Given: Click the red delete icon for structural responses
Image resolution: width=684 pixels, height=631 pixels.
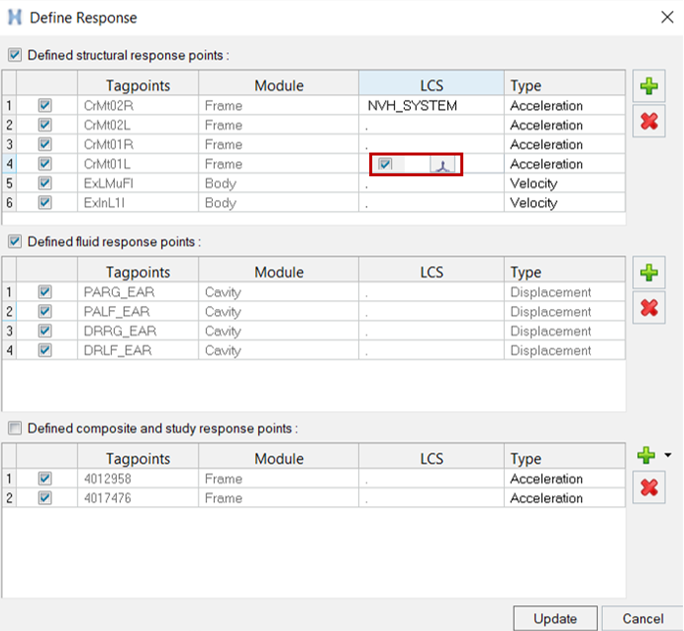Looking at the screenshot, I should point(649,121).
